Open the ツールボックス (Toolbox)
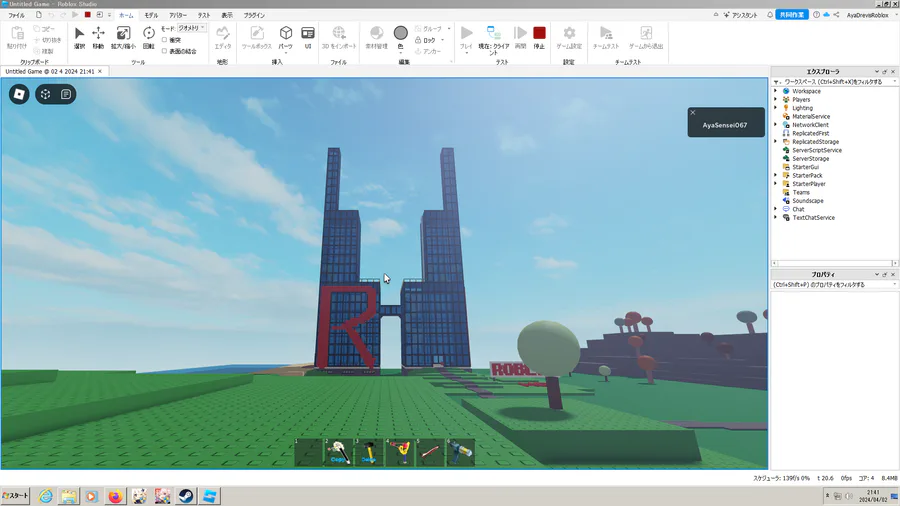The width and height of the screenshot is (900, 506). click(257, 38)
